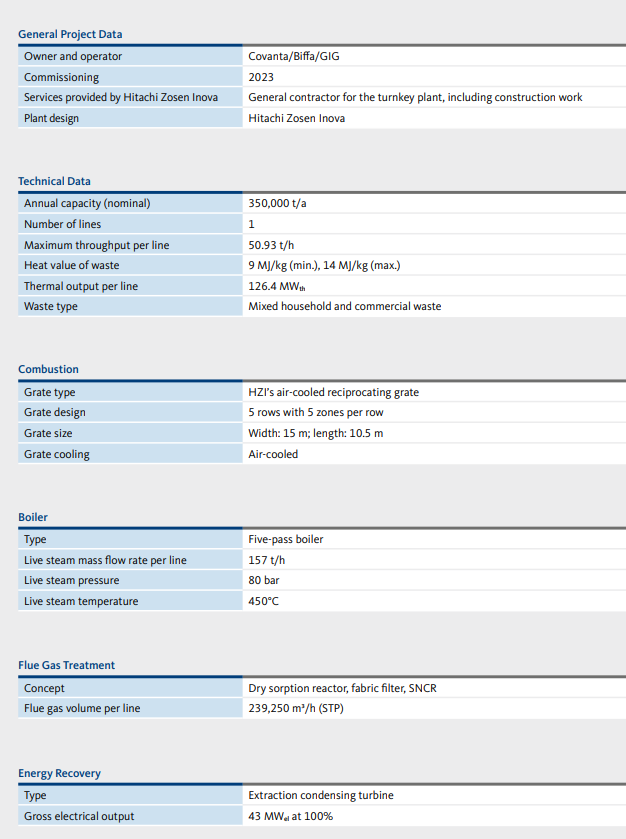Viewport: 626px width, 839px height.
Task: Click the Live steam pressure 80 bar value
Action: coord(265,580)
